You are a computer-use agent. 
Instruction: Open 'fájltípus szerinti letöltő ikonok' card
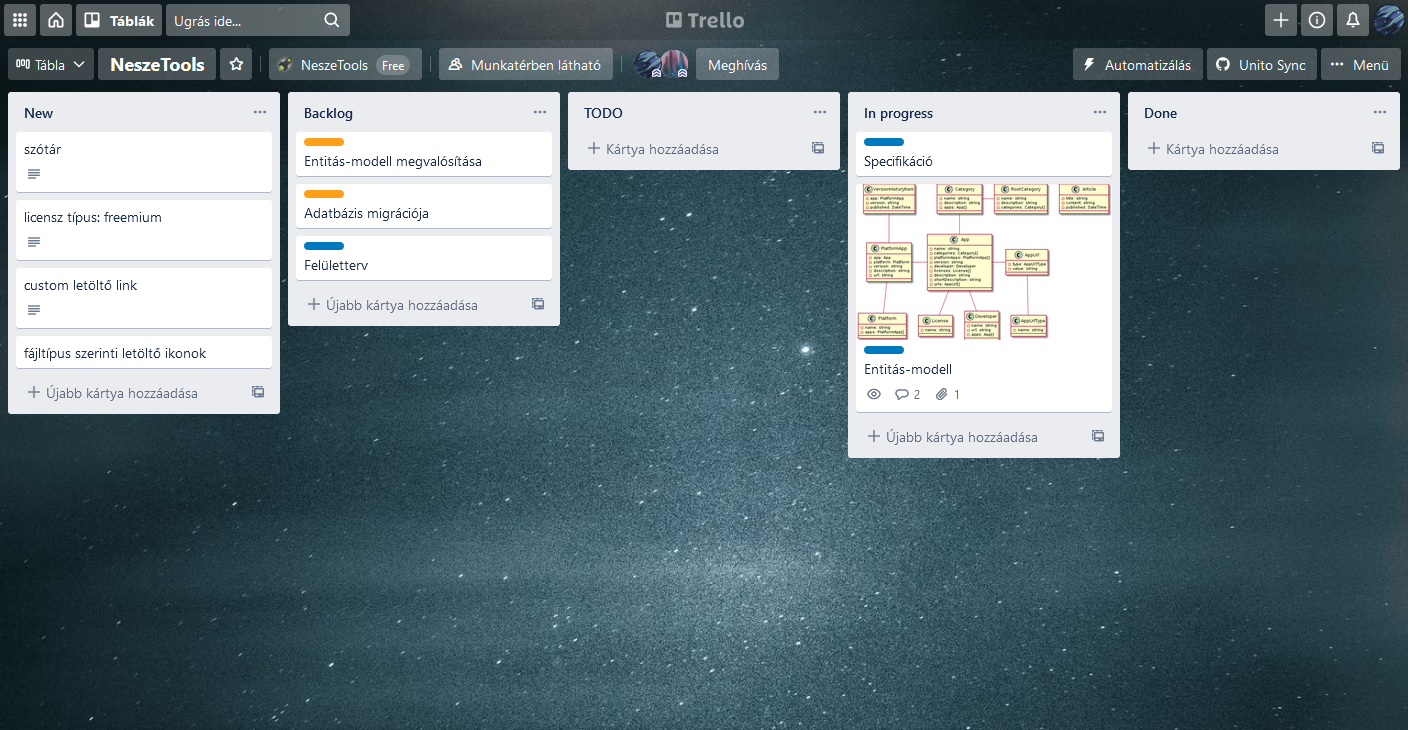[144, 352]
